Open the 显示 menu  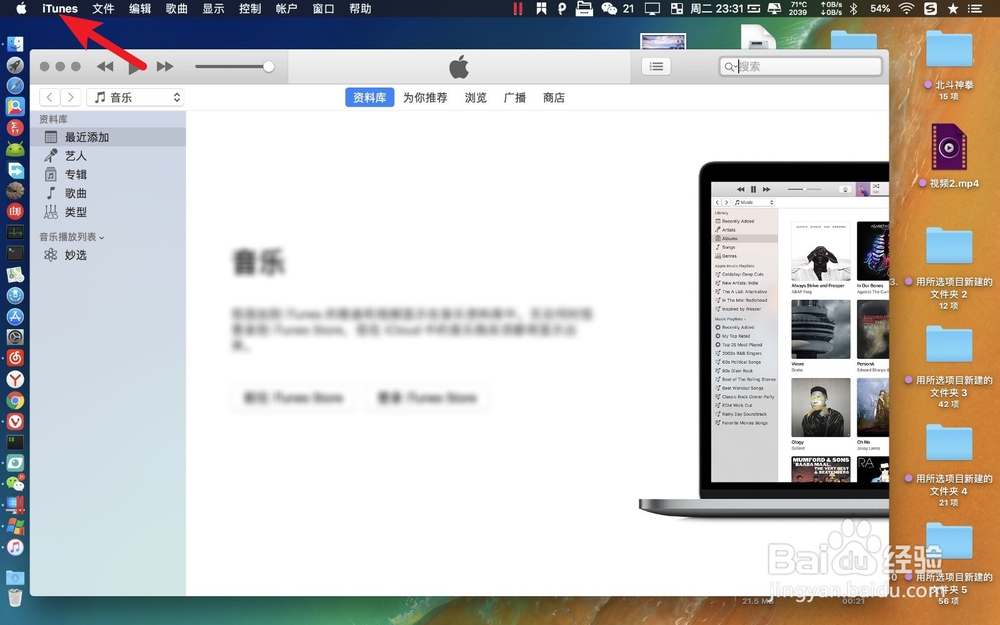[214, 8]
